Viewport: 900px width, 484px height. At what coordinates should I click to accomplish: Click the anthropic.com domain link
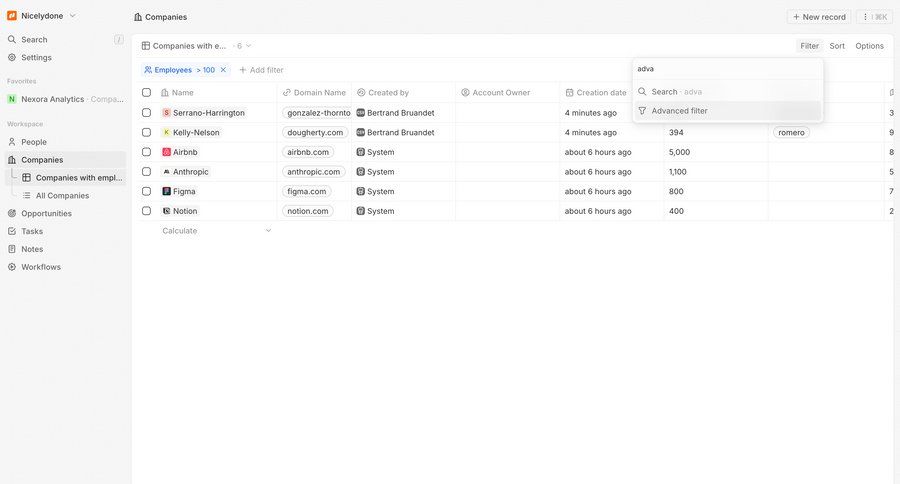[x=313, y=171]
